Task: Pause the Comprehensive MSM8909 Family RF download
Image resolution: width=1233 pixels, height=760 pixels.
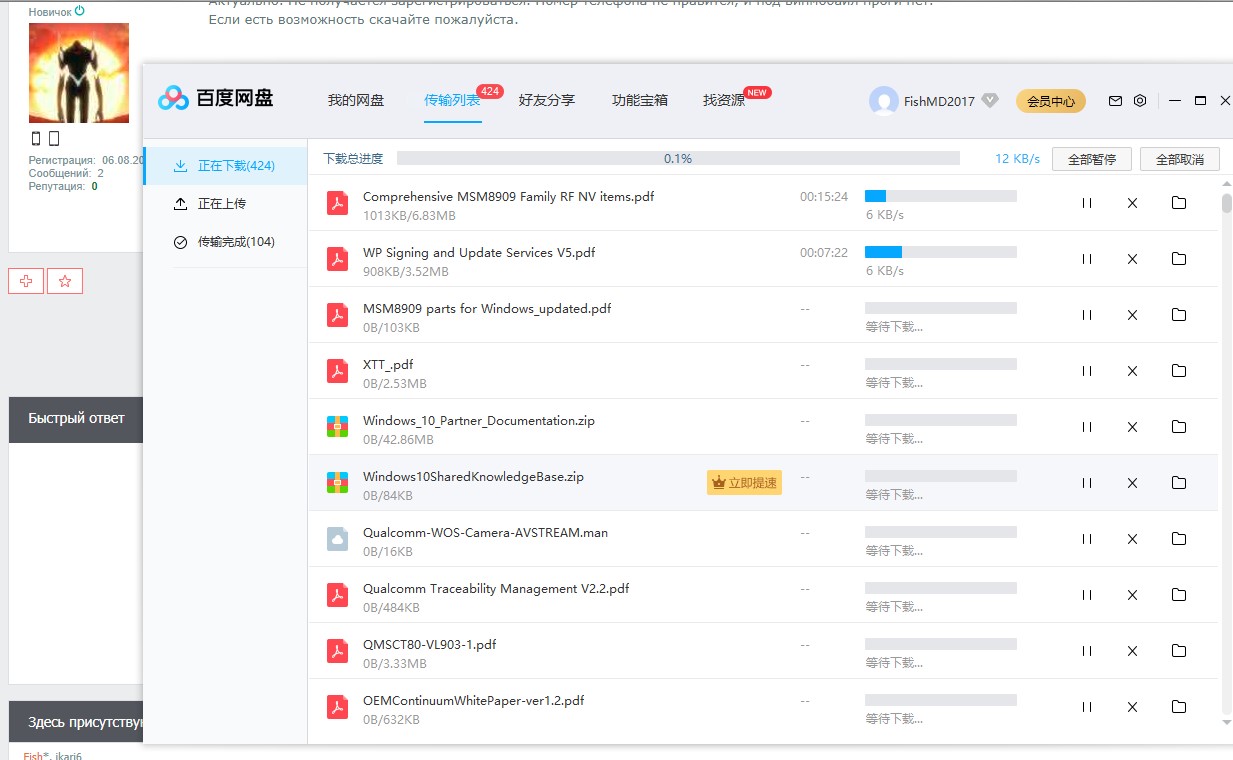Action: pyautogui.click(x=1086, y=203)
